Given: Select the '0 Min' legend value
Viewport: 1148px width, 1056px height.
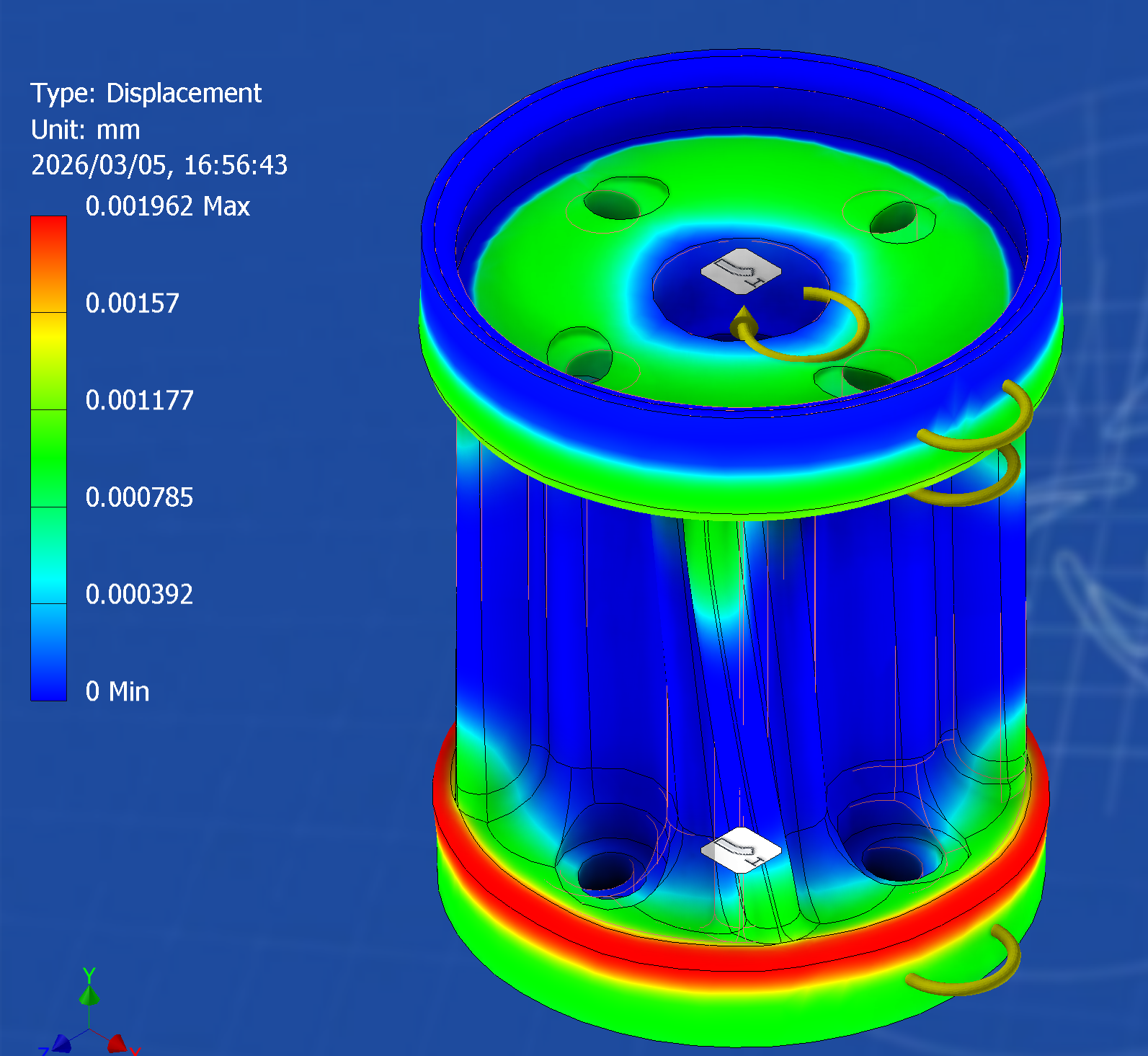Looking at the screenshot, I should point(117,691).
